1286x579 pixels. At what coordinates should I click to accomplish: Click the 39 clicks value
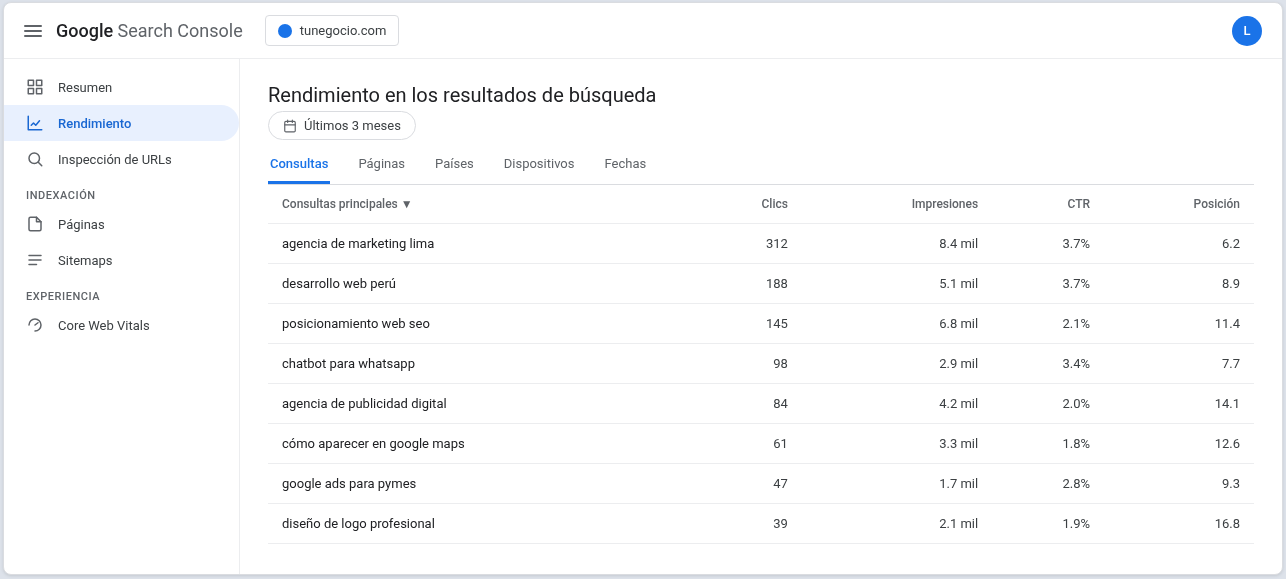tap(780, 524)
